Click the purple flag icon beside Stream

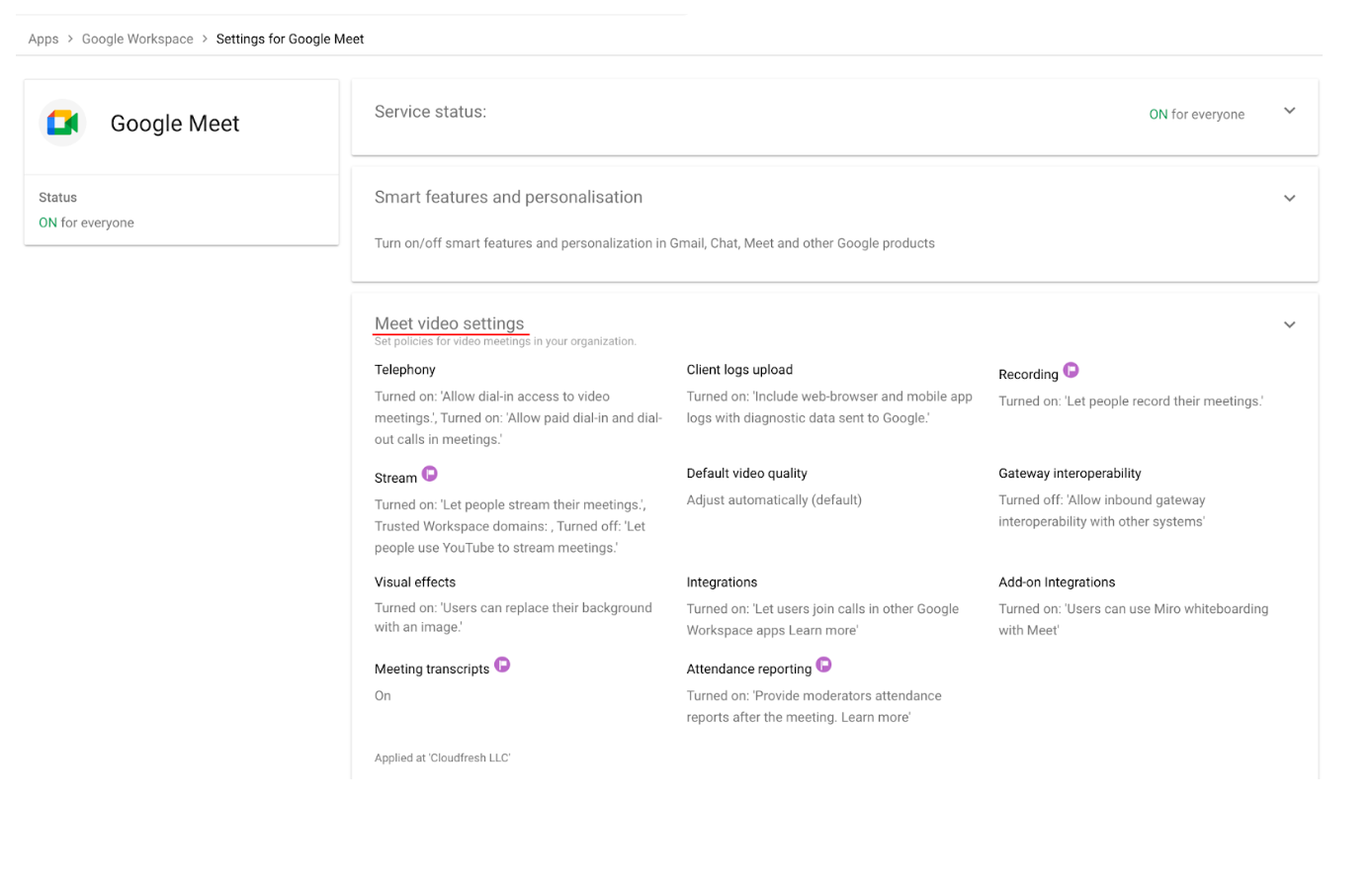point(430,474)
